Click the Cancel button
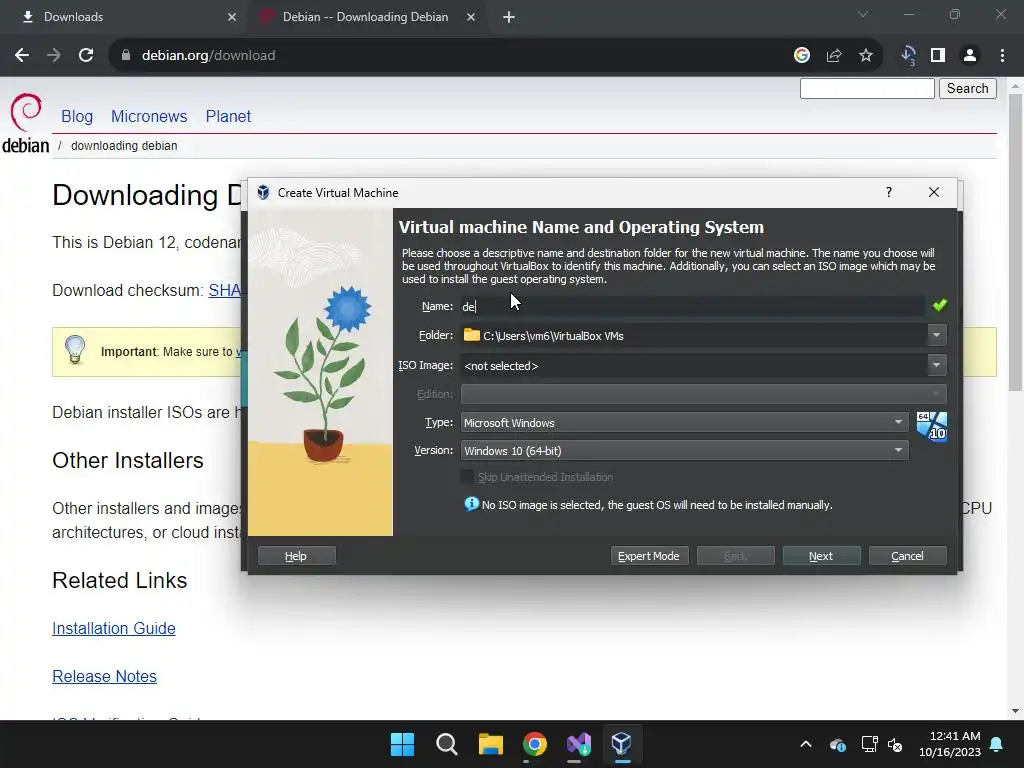1024x768 pixels. [907, 556]
